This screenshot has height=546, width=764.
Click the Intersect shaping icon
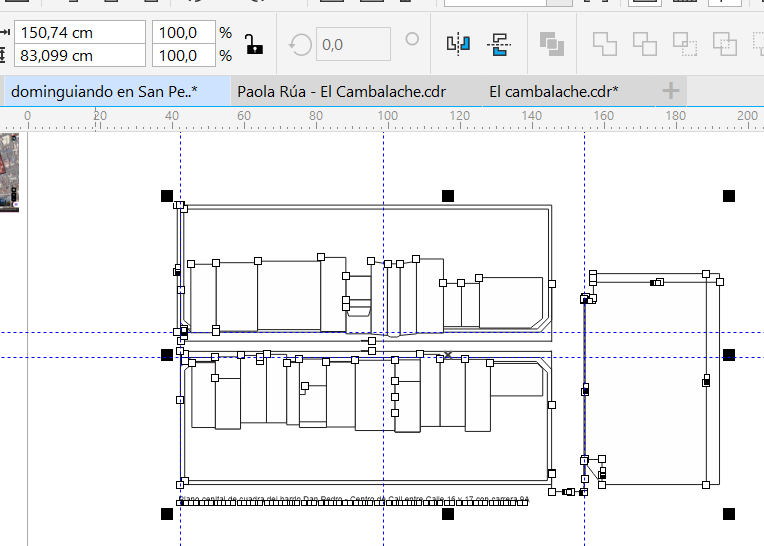click(x=684, y=44)
